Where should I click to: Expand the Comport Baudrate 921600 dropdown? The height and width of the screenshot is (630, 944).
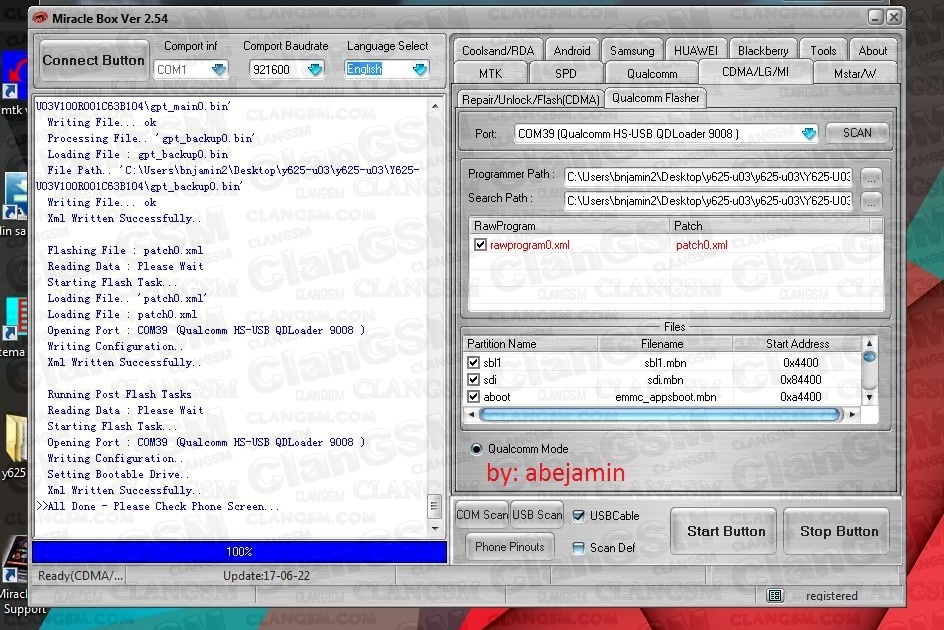click(315, 70)
